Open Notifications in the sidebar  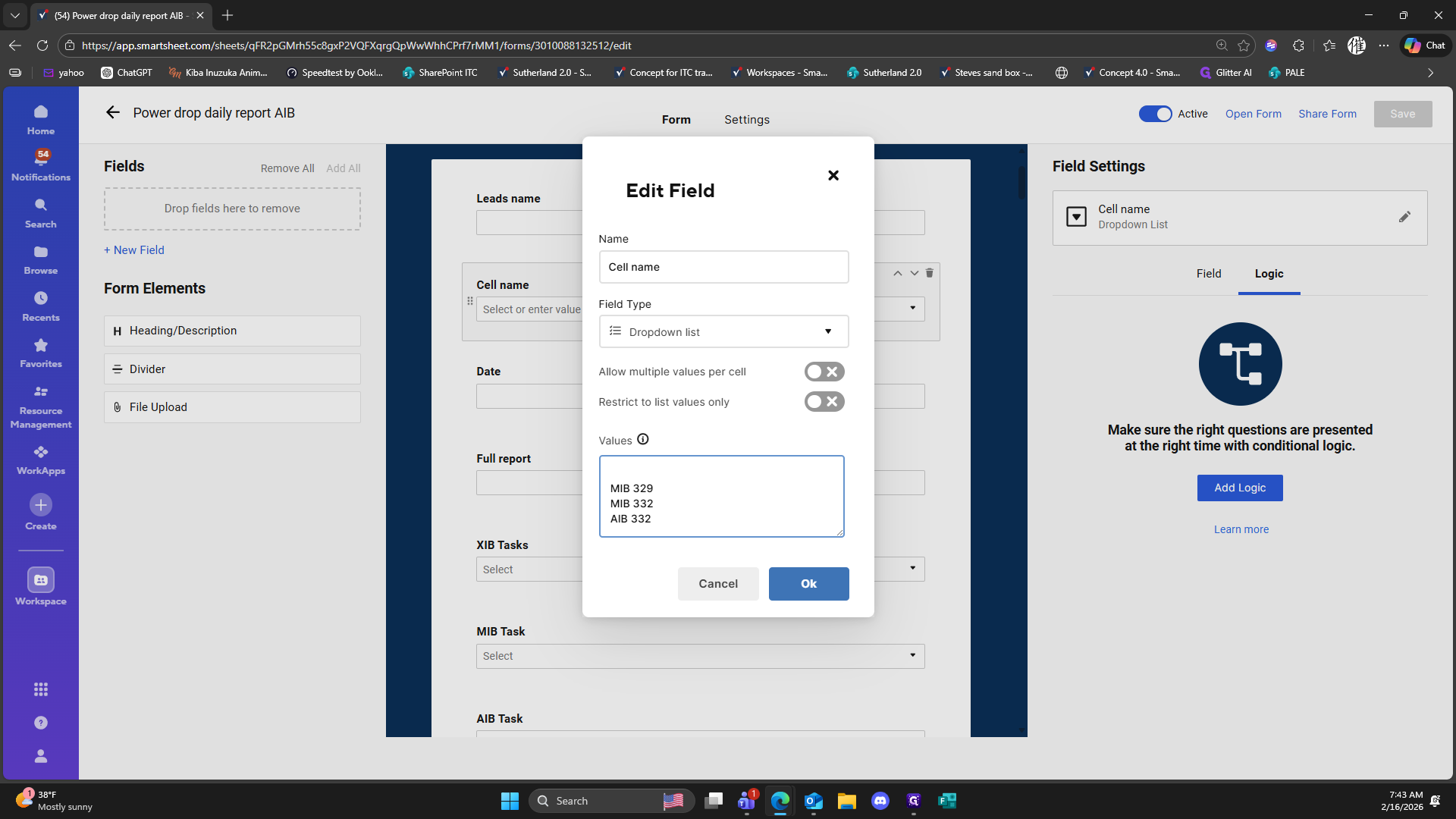tap(41, 165)
